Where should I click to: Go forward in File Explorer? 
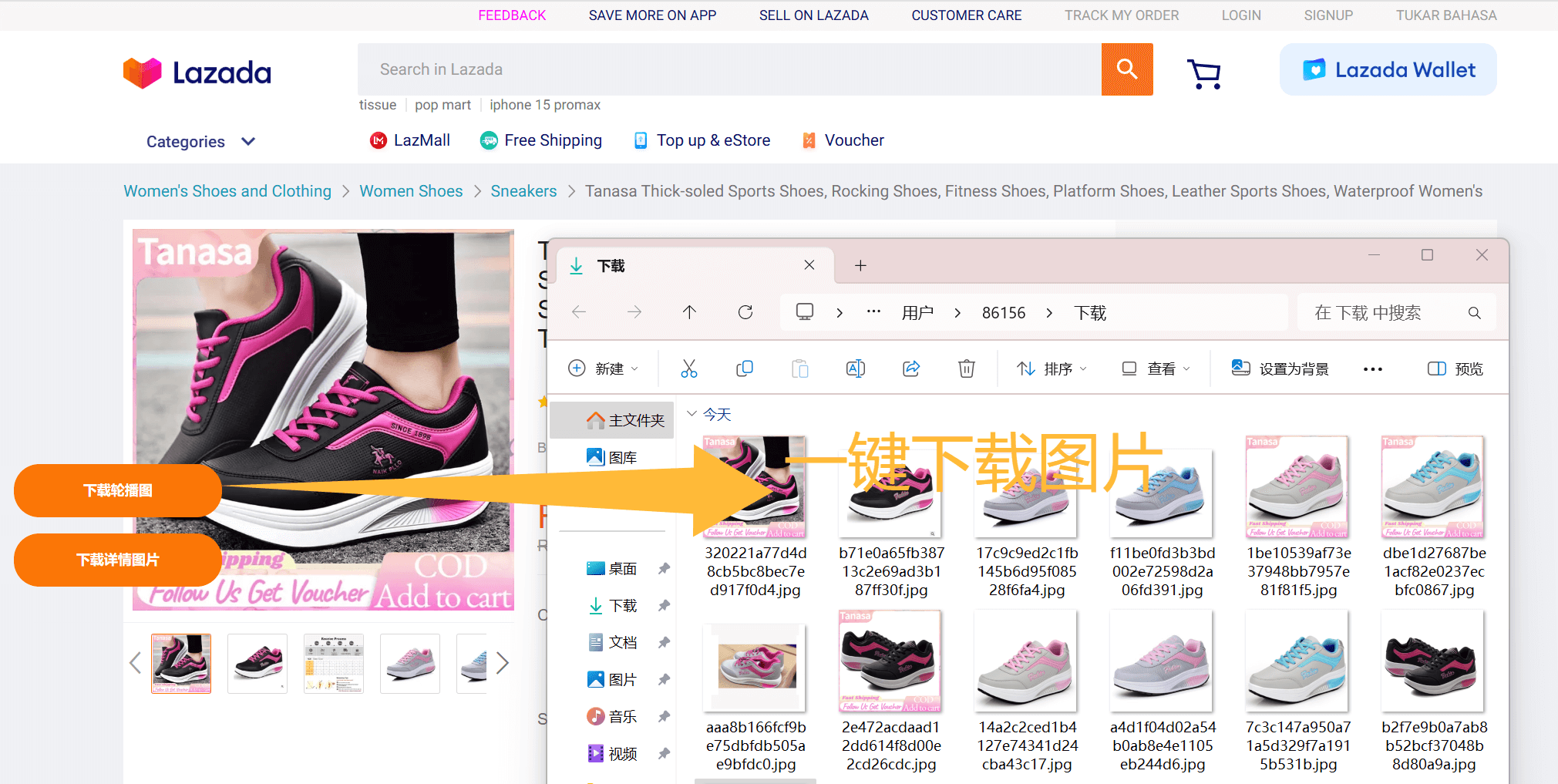point(634,312)
